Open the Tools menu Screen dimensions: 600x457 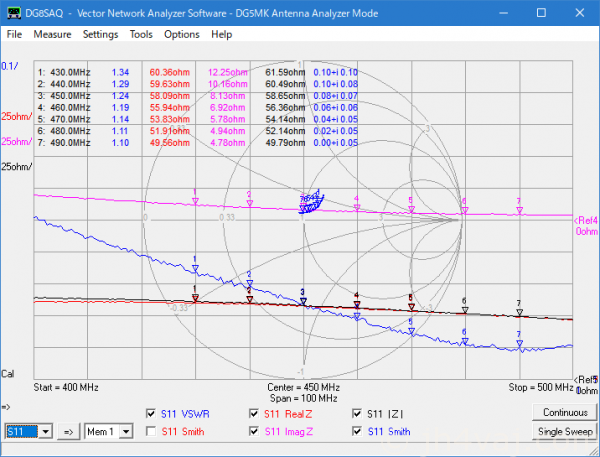(x=141, y=34)
